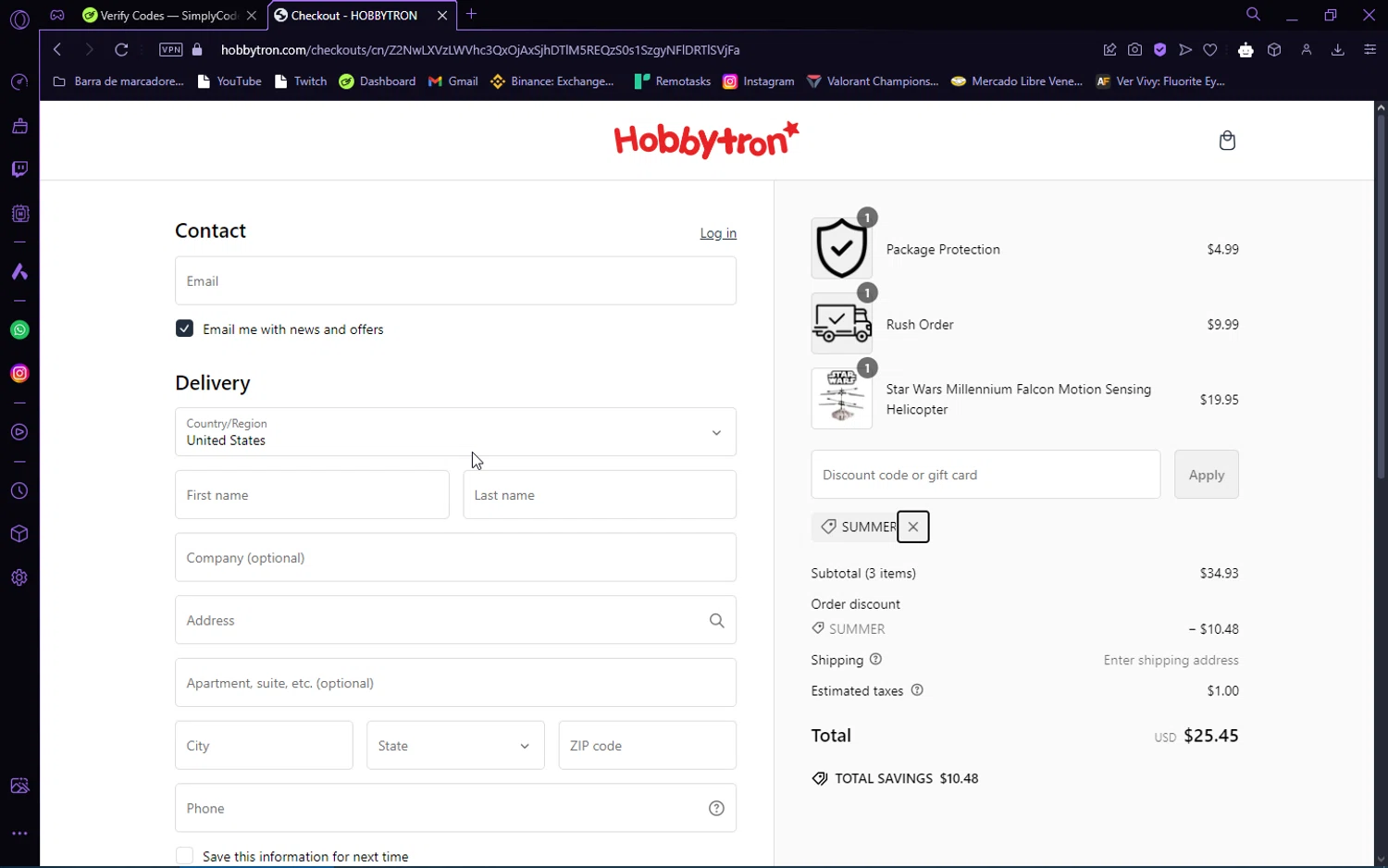Click the Hobbytron logo

point(706,140)
